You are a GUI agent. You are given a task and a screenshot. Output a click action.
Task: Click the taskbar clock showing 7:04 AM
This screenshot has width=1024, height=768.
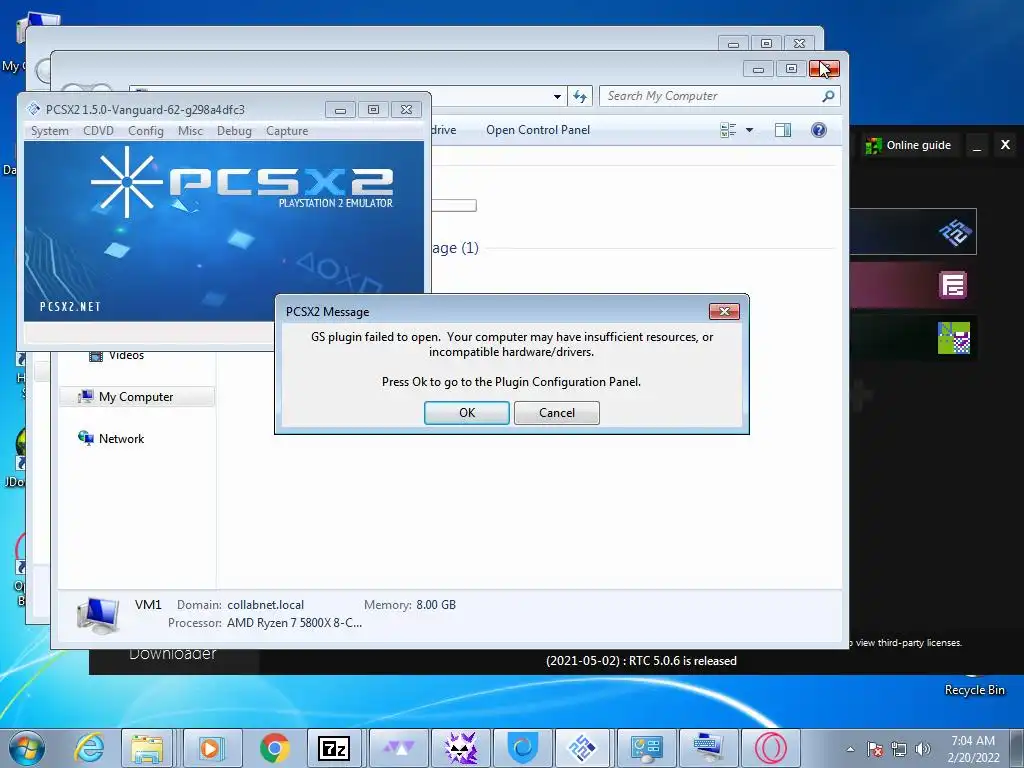coord(973,749)
